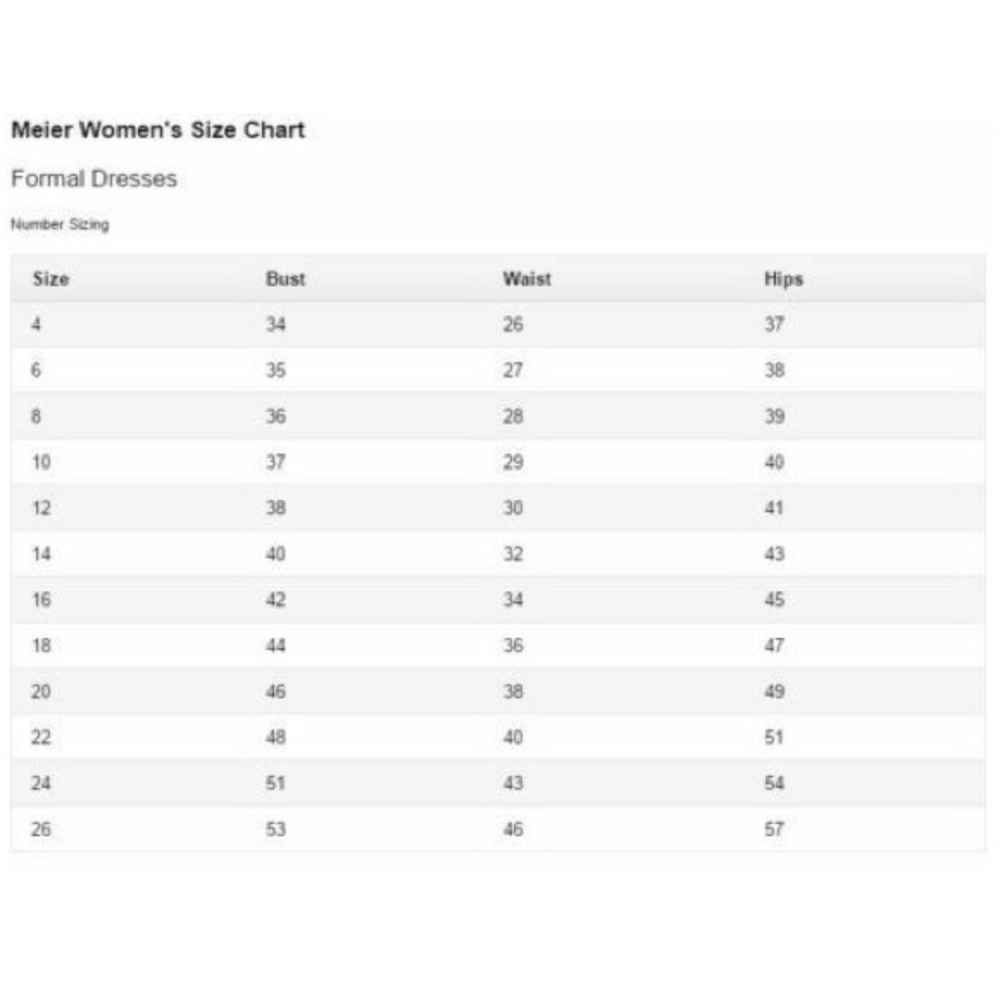Click hips value 57 in size 26 row

click(x=774, y=829)
